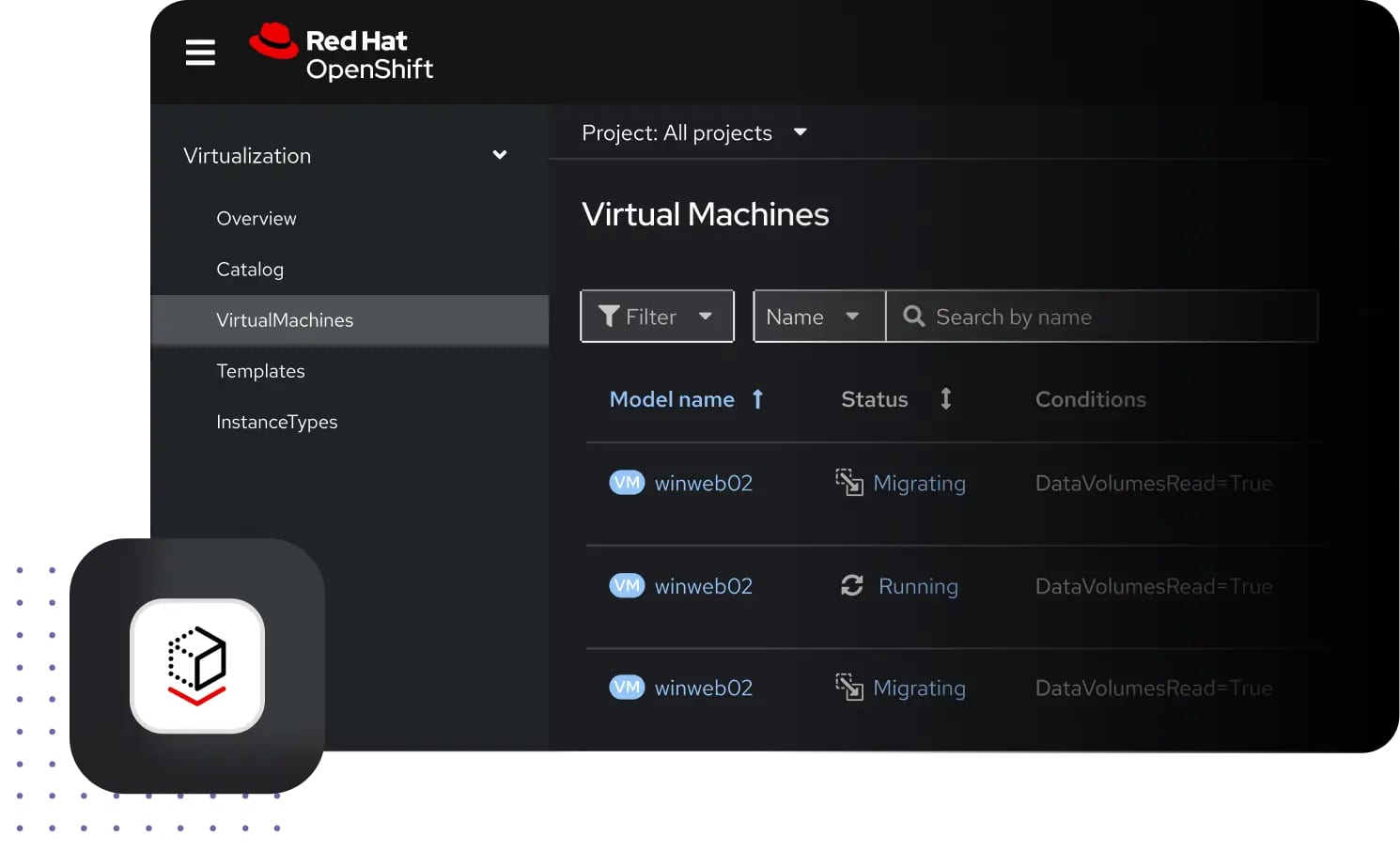Open the first winweb02 virtual machine link
The image size is (1400, 851).
[704, 483]
